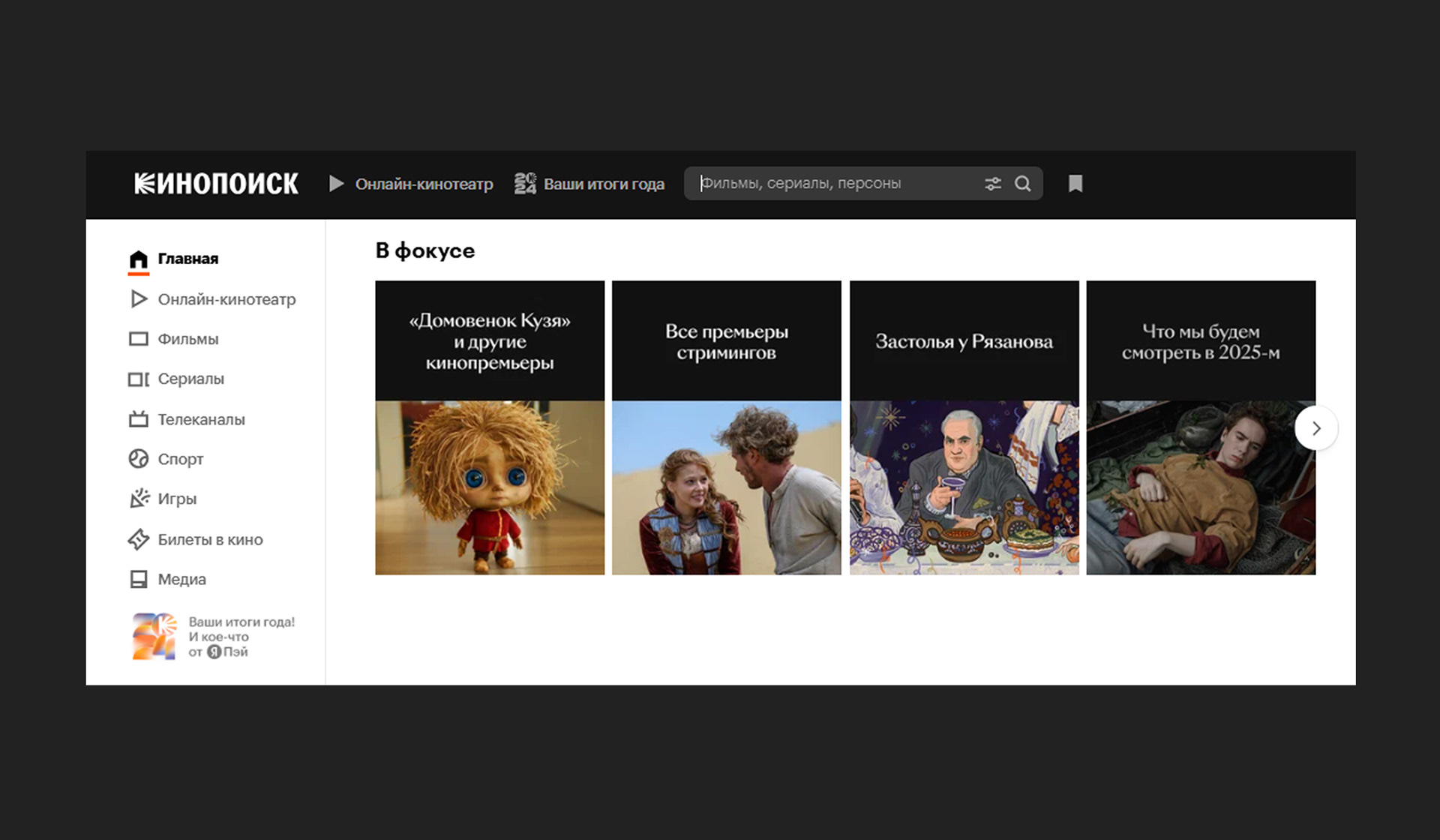
Task: Open header Онлайн-кинотеатр link
Action: coord(424,184)
